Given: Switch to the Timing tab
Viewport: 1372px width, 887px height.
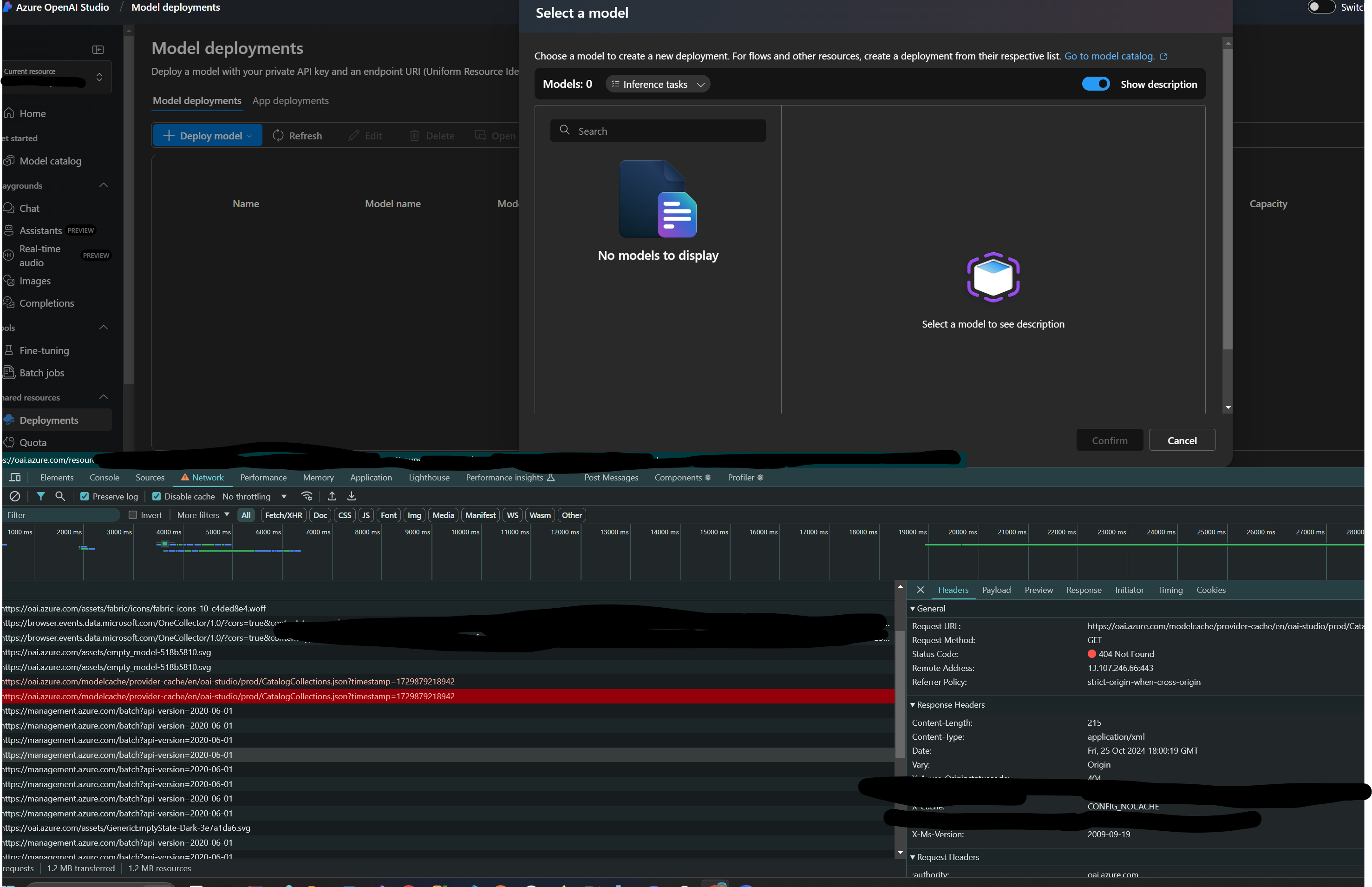Looking at the screenshot, I should click(x=1170, y=590).
